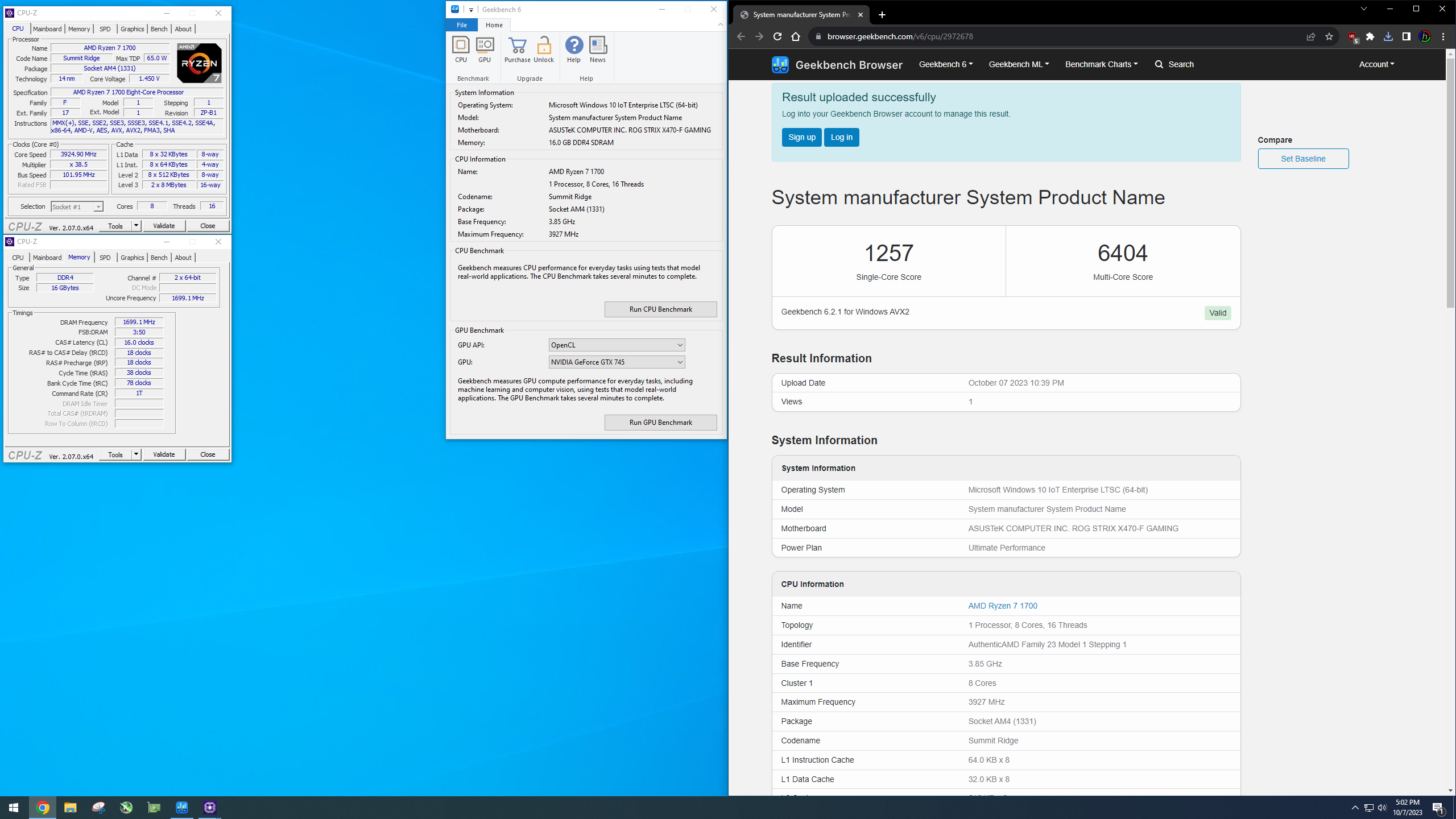Viewport: 1456px width, 819px height.
Task: Click the Valid badge on result card
Action: coord(1218,313)
